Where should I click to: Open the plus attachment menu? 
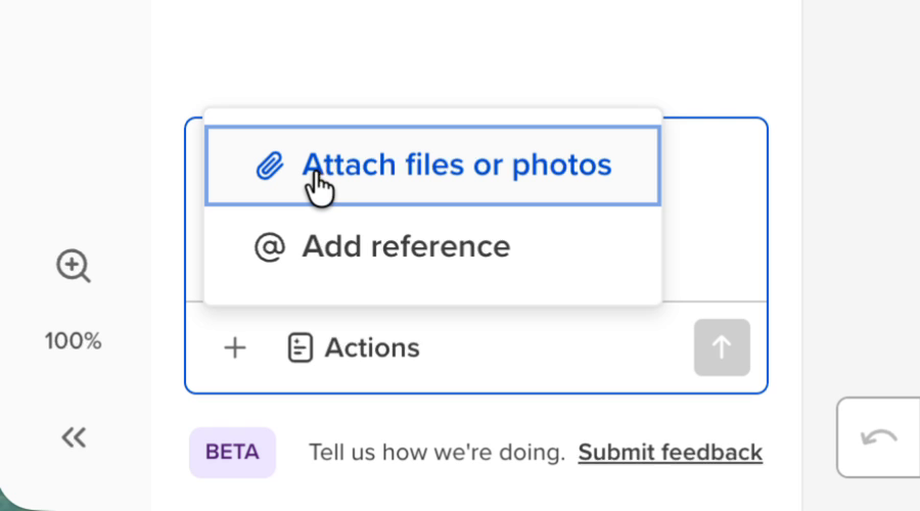tap(235, 348)
